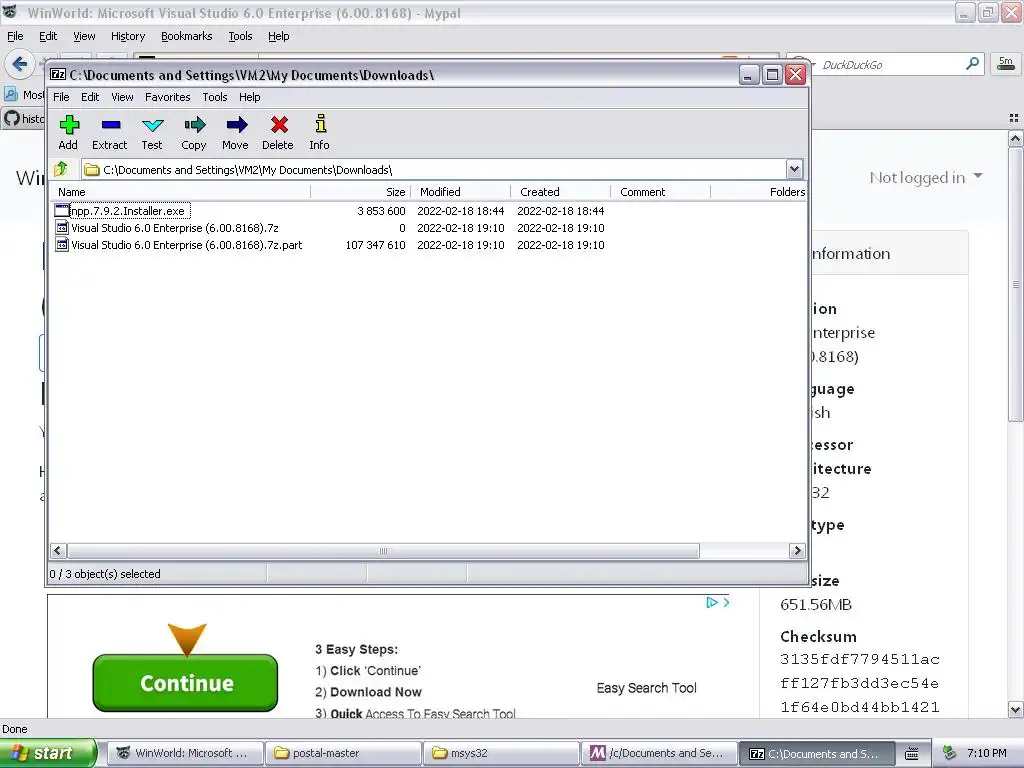Click the 5m toolbar icon in Mypal
The width and height of the screenshot is (1024, 768).
pos(1006,63)
